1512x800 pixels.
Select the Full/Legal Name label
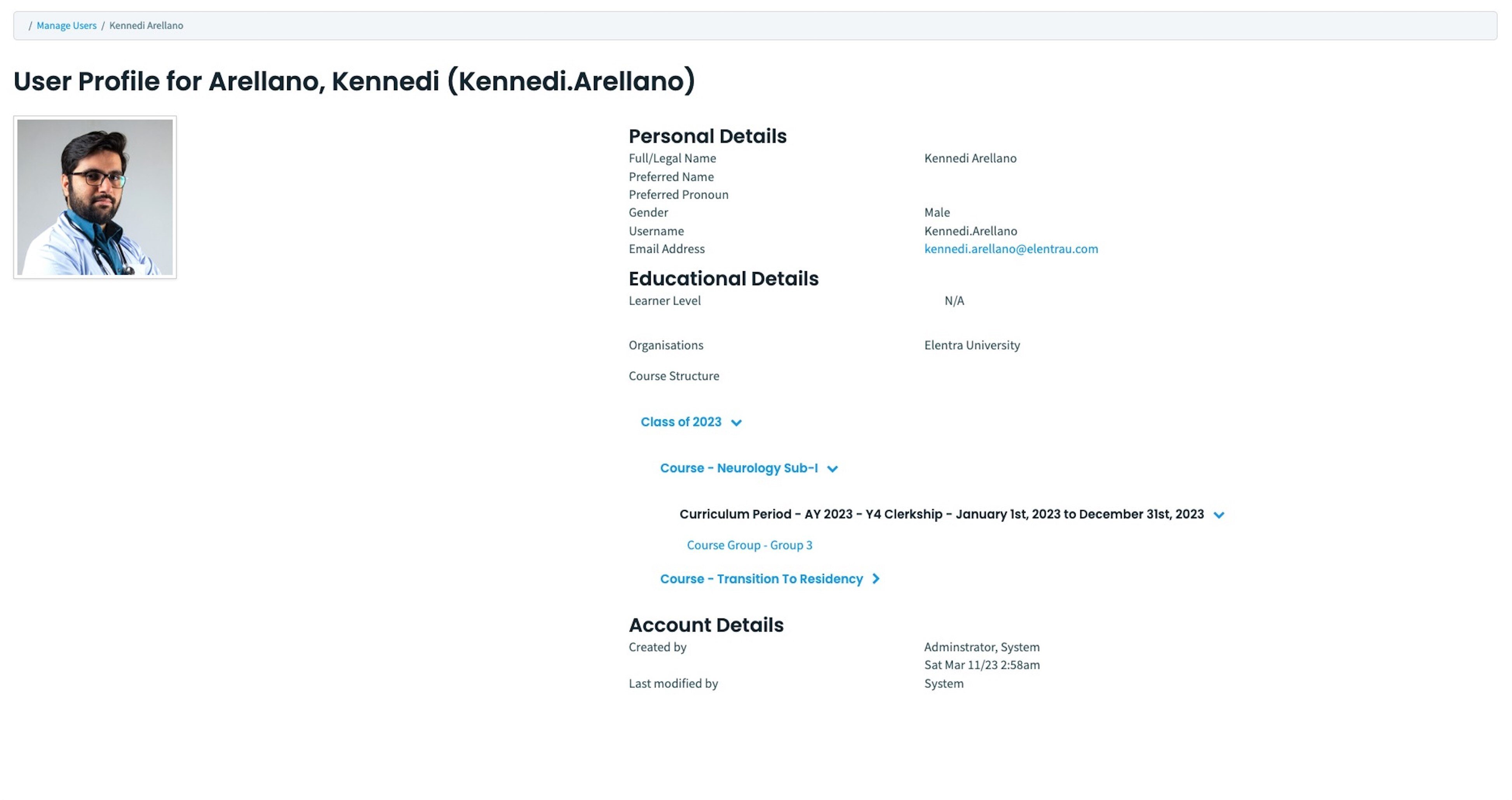672,158
